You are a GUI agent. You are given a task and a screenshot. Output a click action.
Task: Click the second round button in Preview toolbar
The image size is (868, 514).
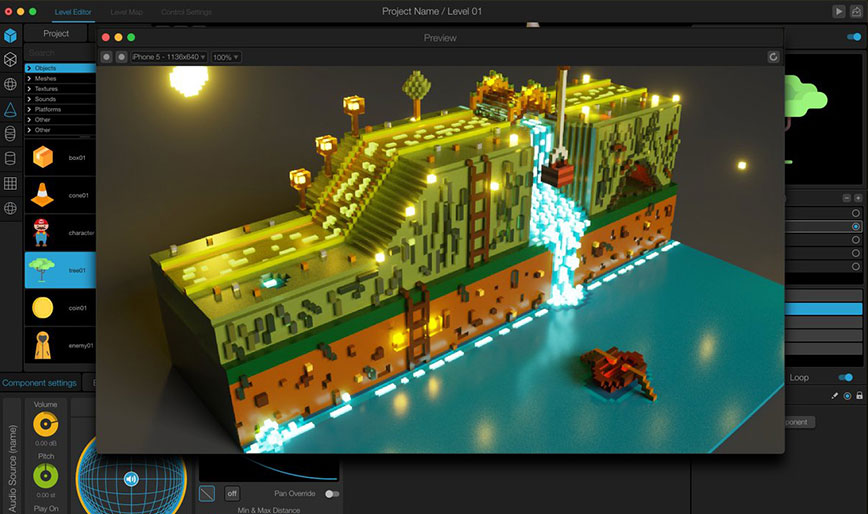coord(121,57)
